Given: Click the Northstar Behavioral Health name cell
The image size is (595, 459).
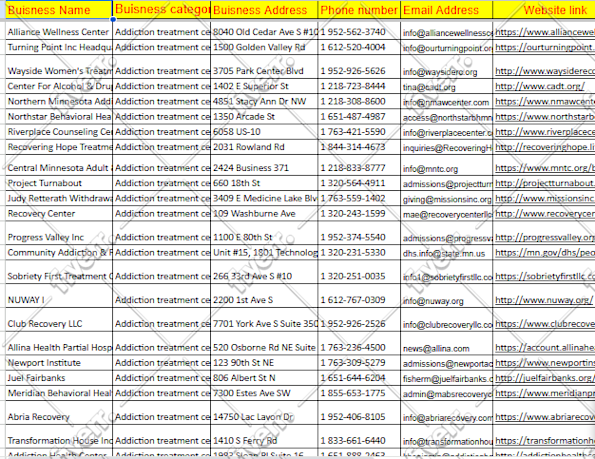Looking at the screenshot, I should tap(59, 116).
